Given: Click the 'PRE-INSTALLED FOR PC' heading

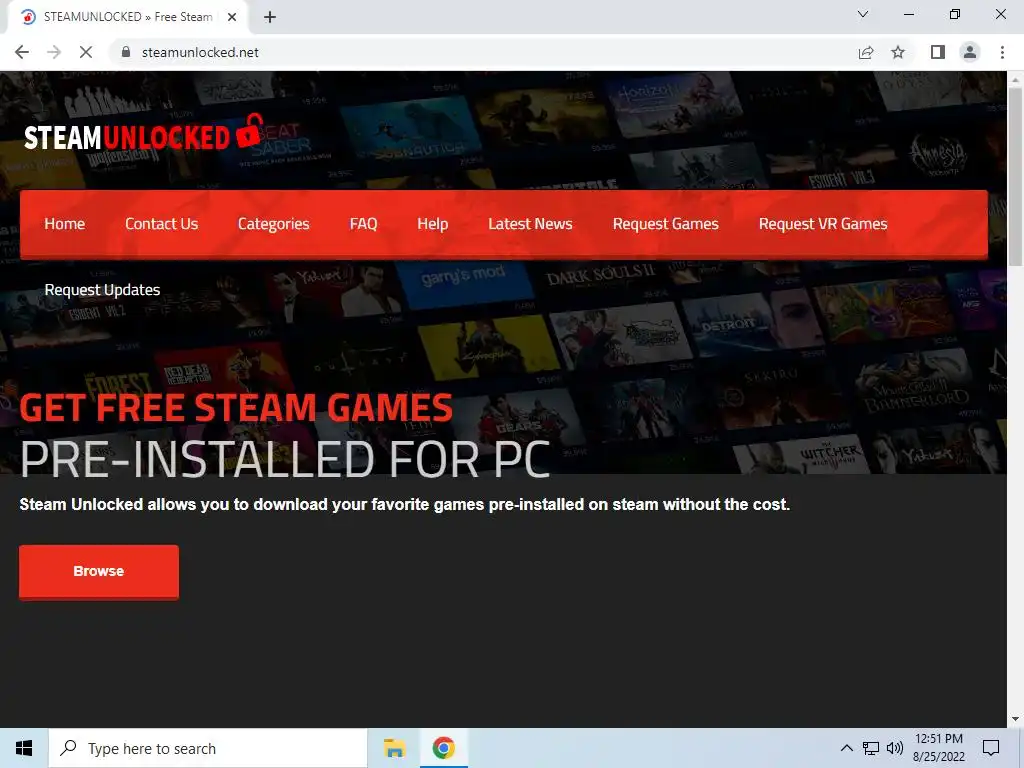Looking at the screenshot, I should pos(285,460).
